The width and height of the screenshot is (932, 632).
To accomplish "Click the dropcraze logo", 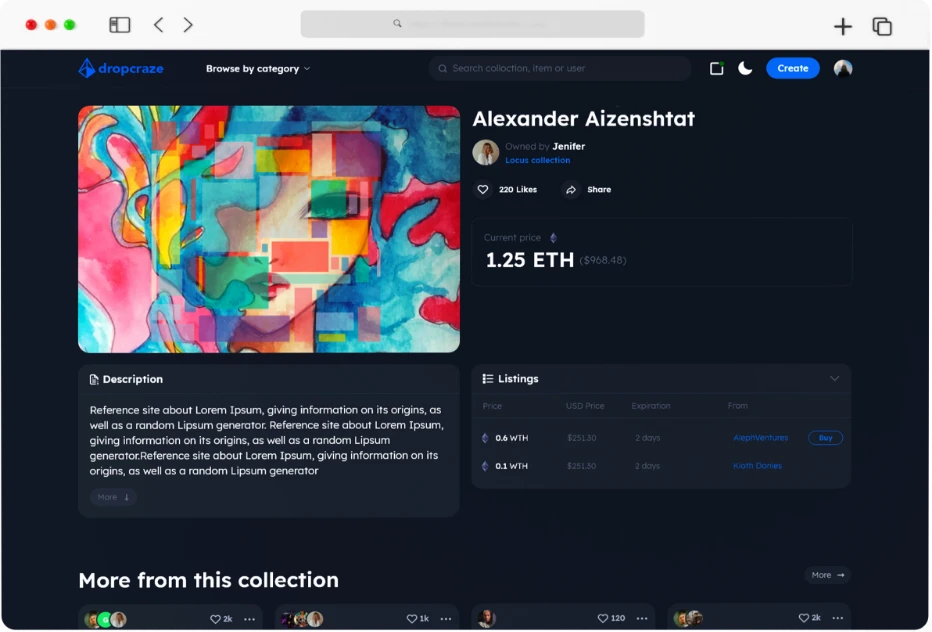I will point(121,68).
